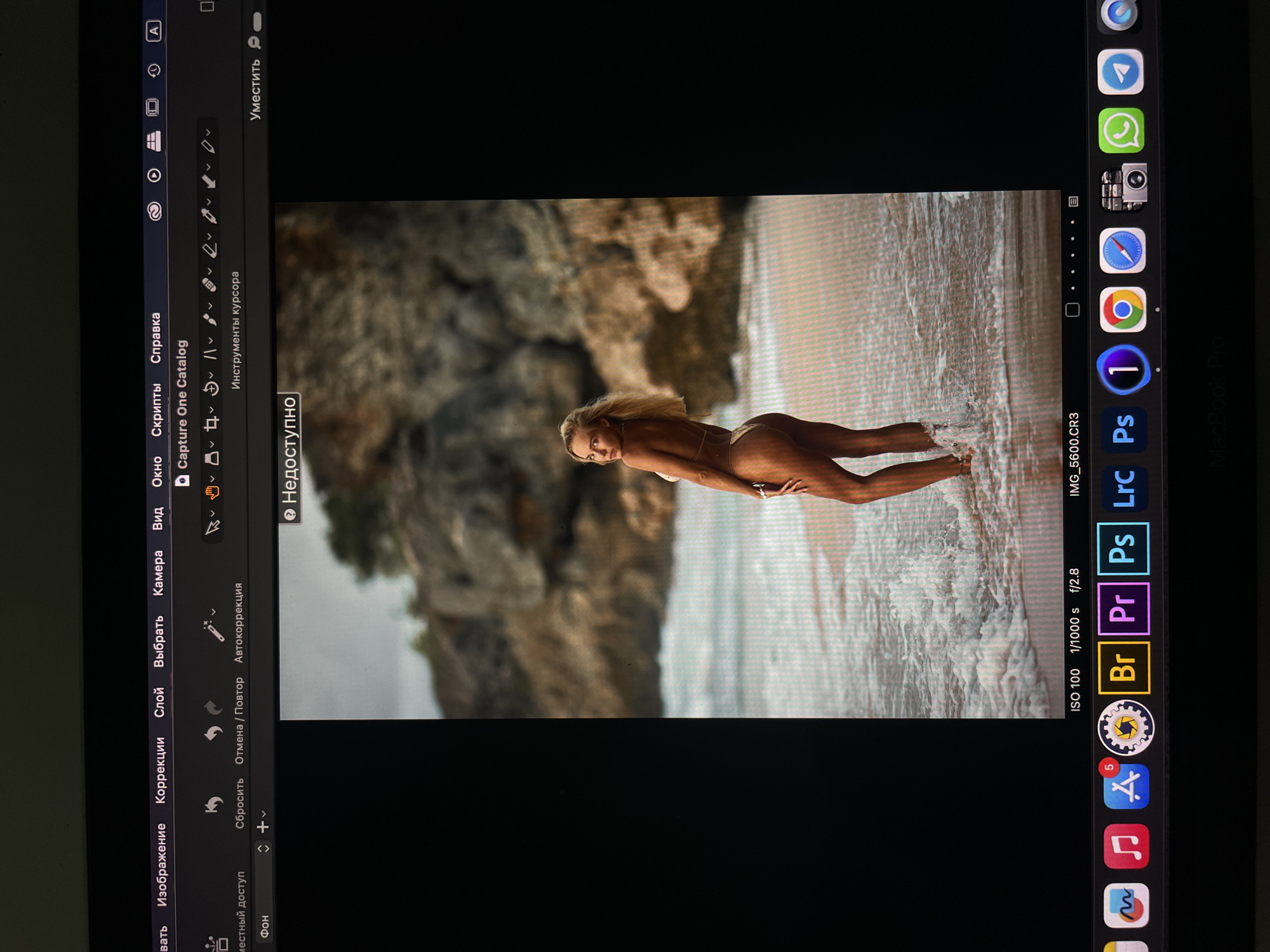Image resolution: width=1270 pixels, height=952 pixels.
Task: Open Creative Cloud menu bar icon
Action: [154, 211]
